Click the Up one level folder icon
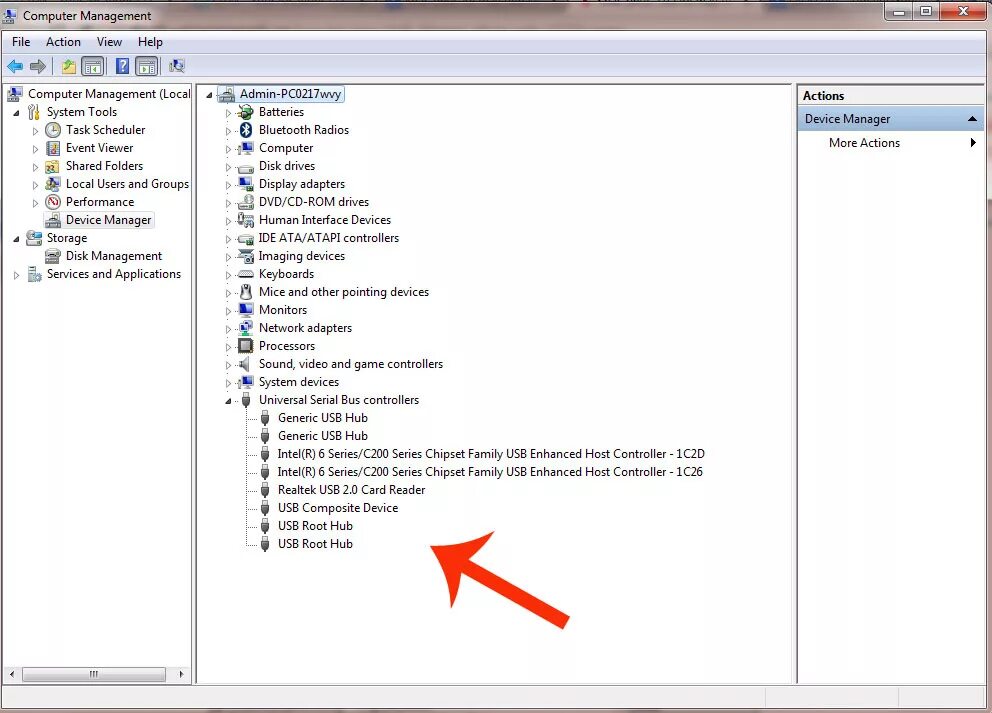This screenshot has width=992, height=713. (68, 66)
